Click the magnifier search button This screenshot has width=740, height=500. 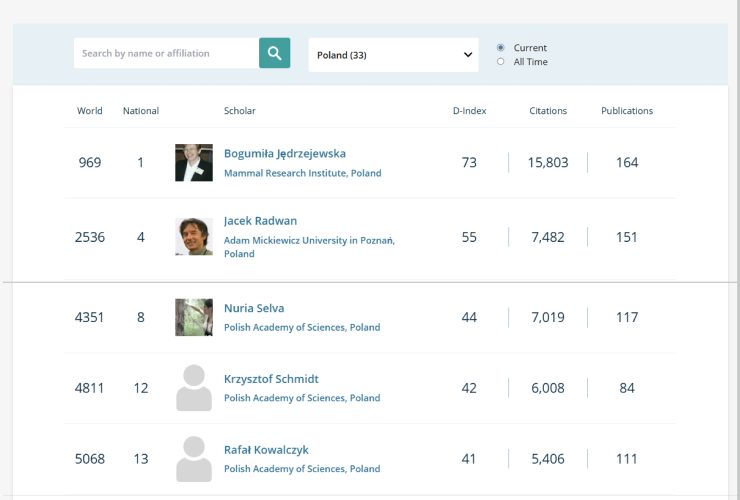coord(274,54)
